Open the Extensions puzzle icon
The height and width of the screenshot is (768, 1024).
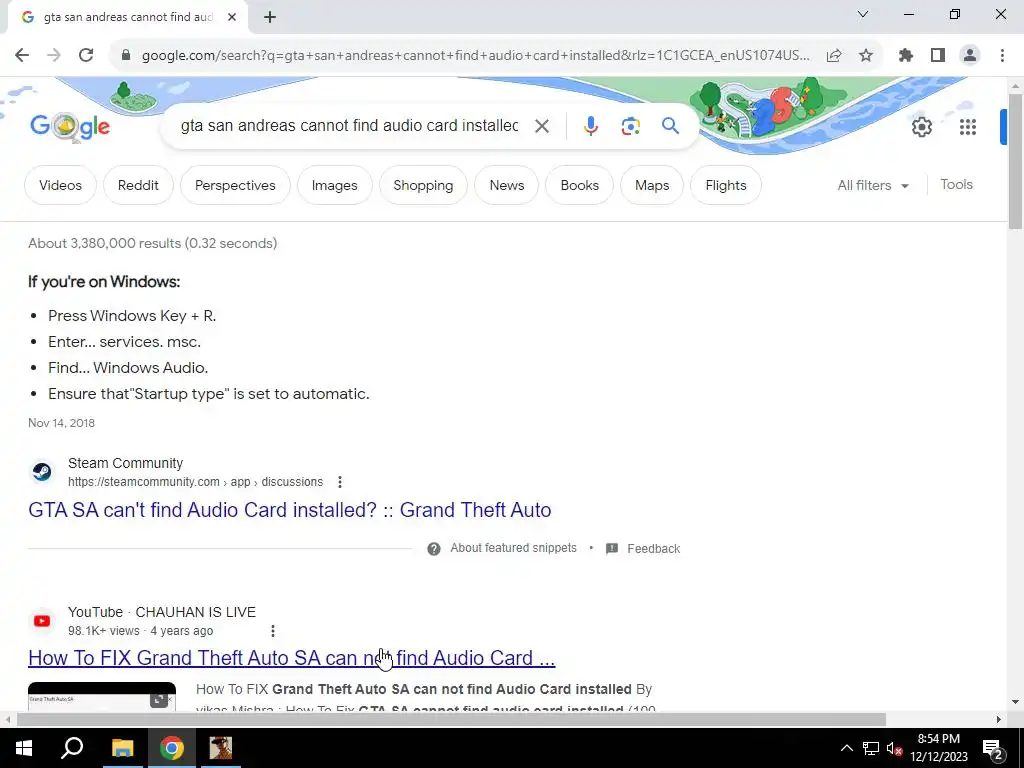[906, 56]
